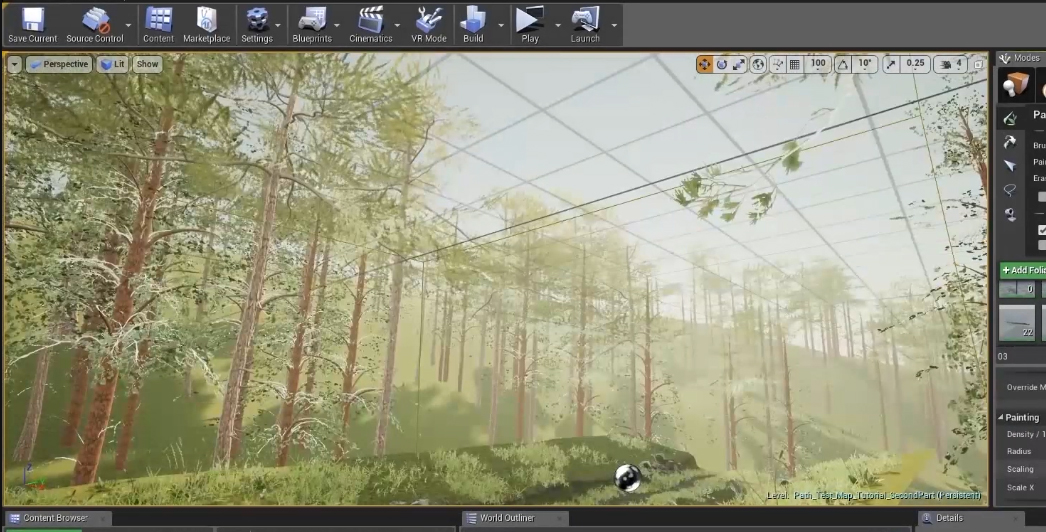Open the Content browser toolbar button
The width and height of the screenshot is (1046, 532).
(158, 25)
